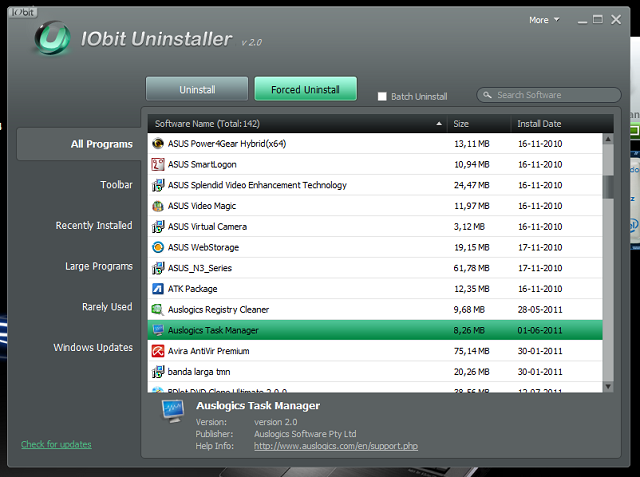Click the ASUS Power4Gear Hybrid icon
640x477 pixels.
click(158, 144)
